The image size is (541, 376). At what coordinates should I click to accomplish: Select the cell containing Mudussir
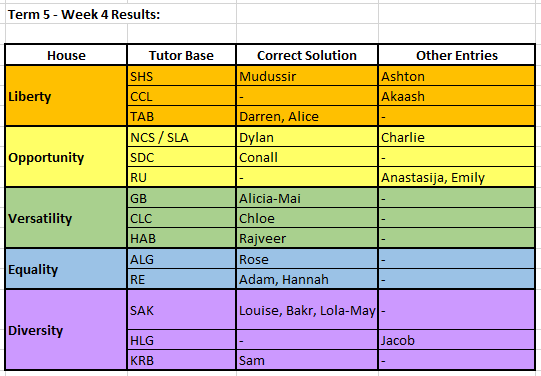point(307,76)
